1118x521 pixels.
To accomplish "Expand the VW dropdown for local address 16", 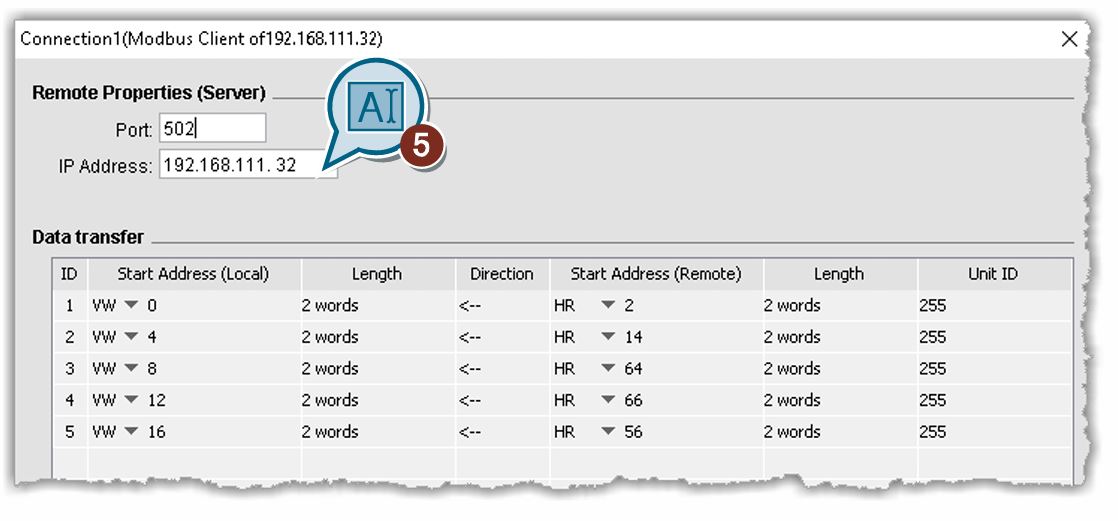I will tap(131, 433).
